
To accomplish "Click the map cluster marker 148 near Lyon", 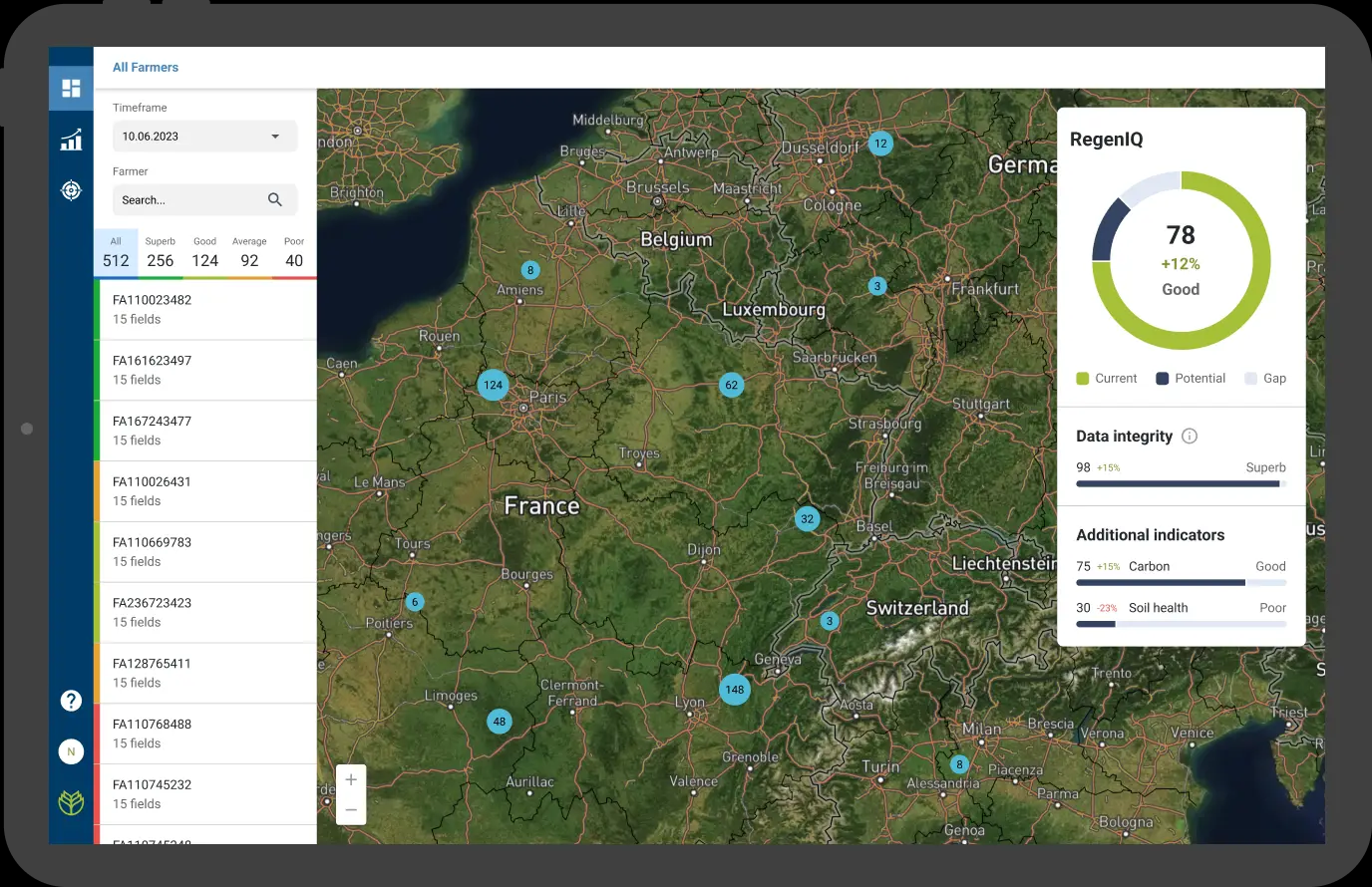I will point(735,689).
